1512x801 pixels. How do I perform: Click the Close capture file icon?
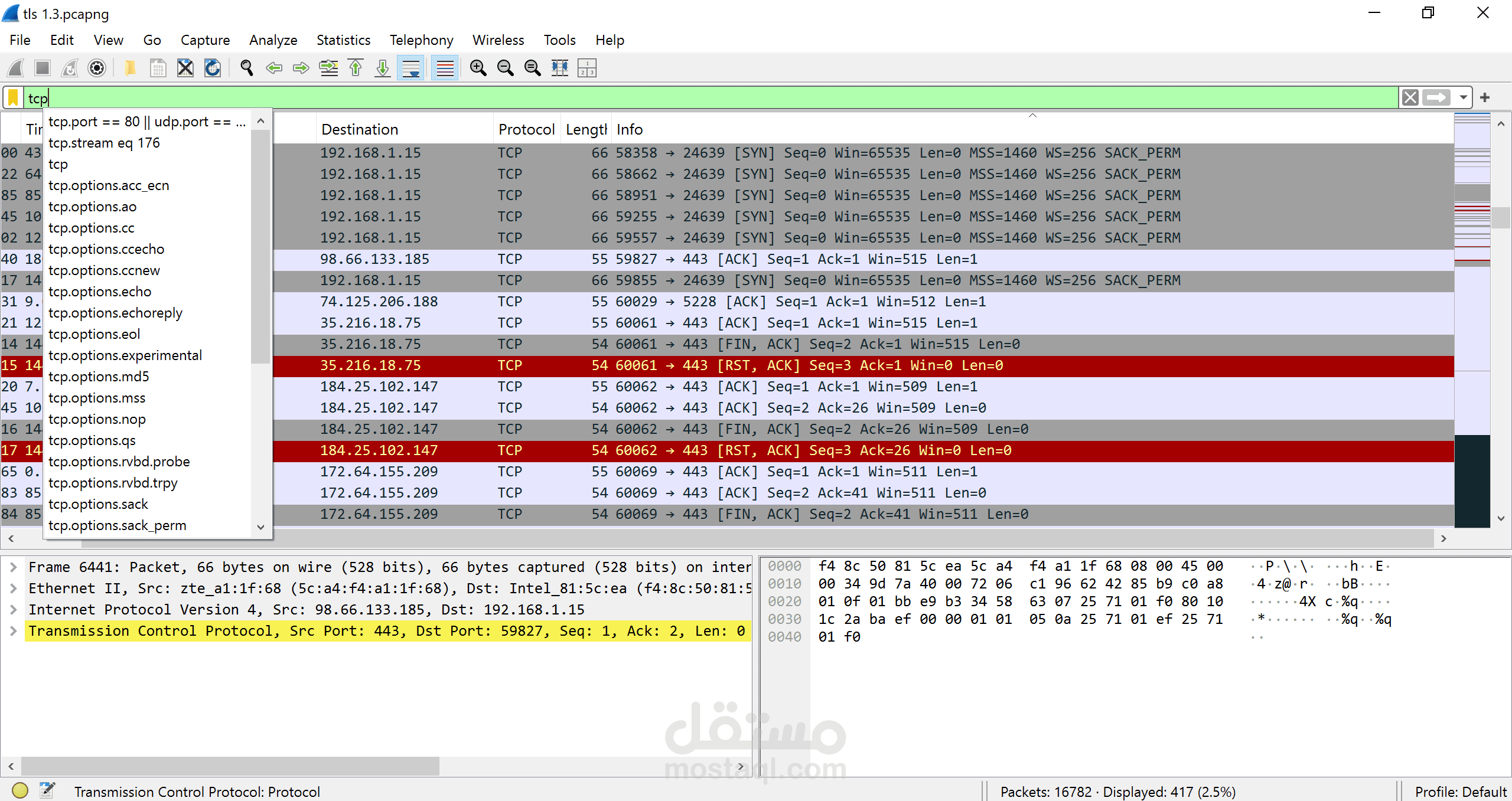(x=185, y=68)
